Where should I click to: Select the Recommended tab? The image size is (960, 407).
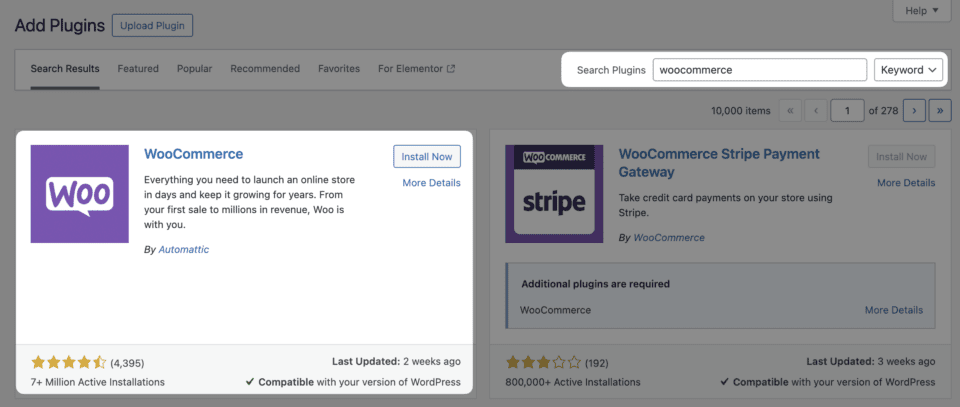(265, 69)
